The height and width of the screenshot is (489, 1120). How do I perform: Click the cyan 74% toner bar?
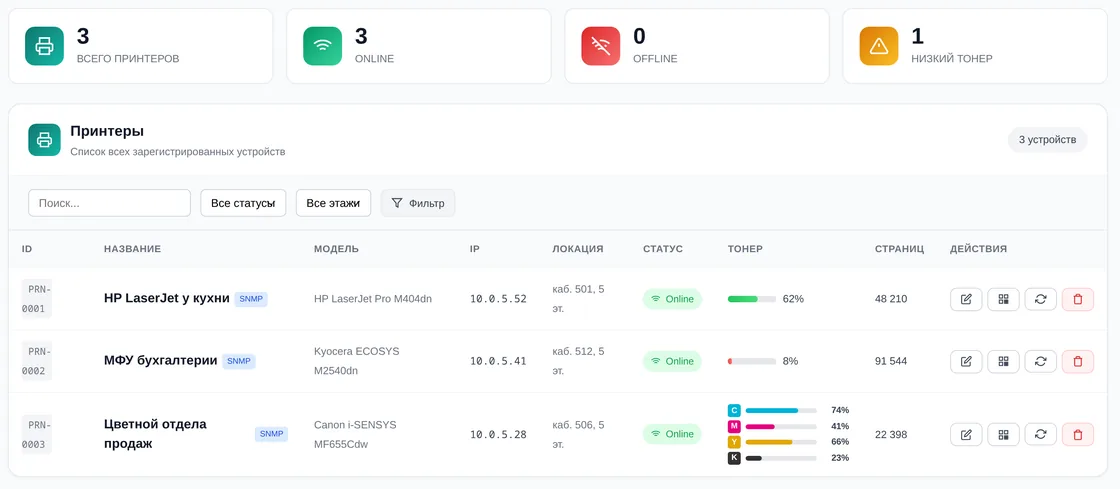point(781,410)
